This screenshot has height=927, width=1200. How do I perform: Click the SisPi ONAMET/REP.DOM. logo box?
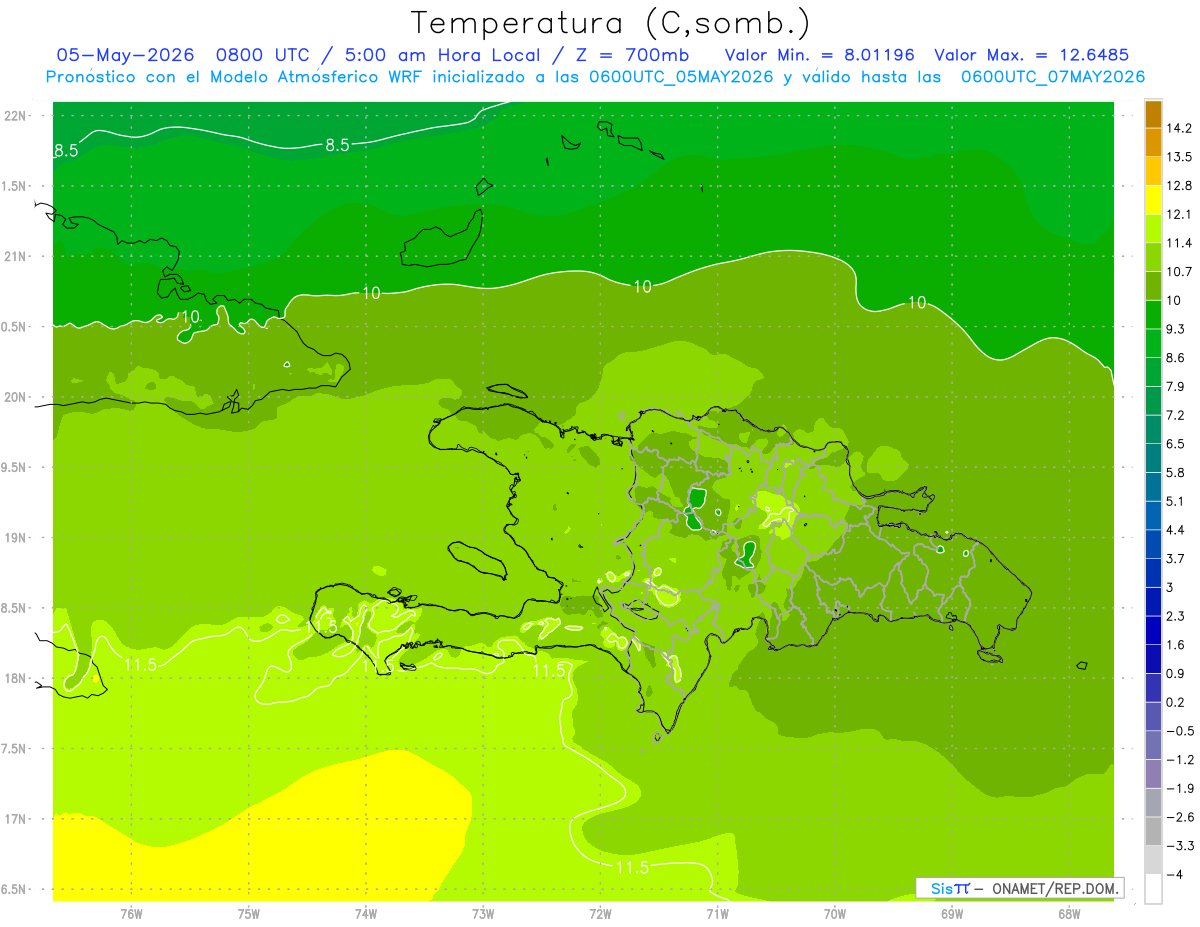[1019, 888]
